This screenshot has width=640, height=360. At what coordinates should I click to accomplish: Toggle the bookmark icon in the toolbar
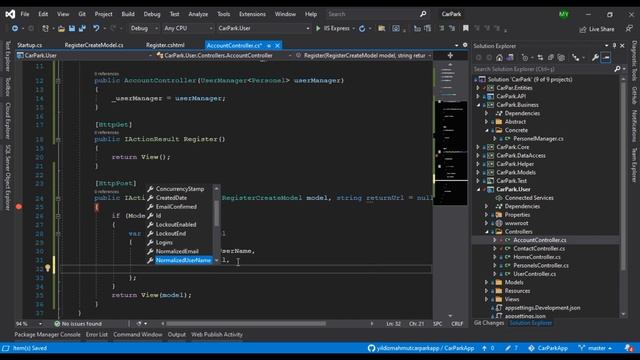(466, 29)
